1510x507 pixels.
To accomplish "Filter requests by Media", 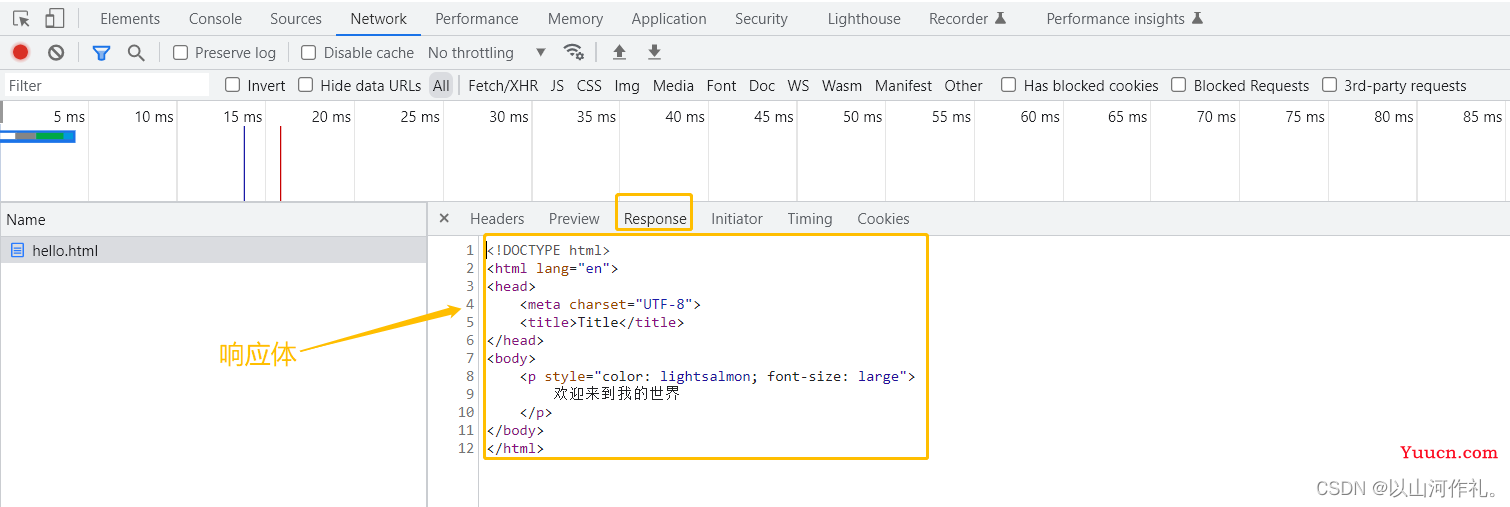I will [x=673, y=85].
